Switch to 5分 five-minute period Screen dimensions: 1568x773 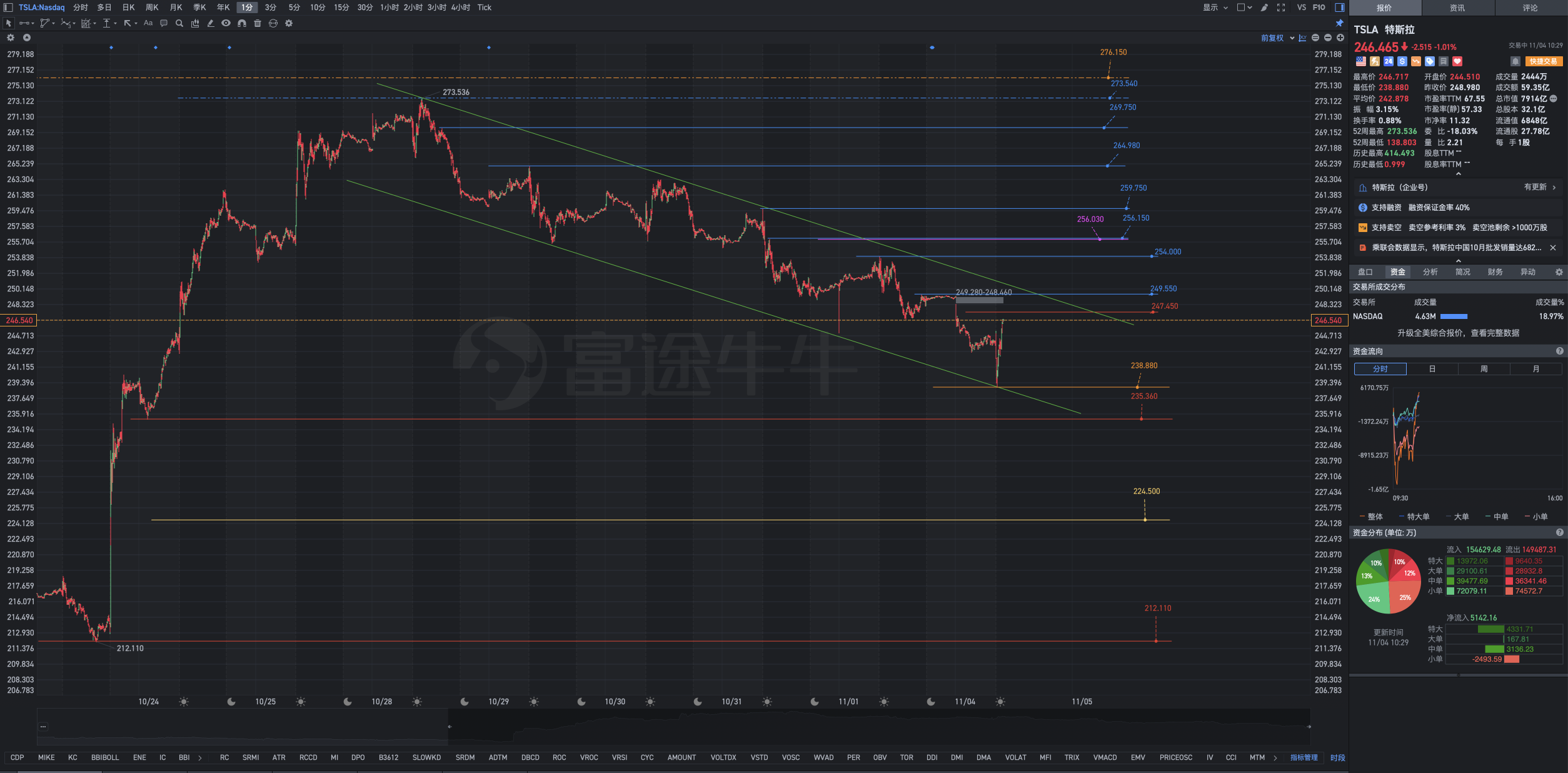pos(294,8)
